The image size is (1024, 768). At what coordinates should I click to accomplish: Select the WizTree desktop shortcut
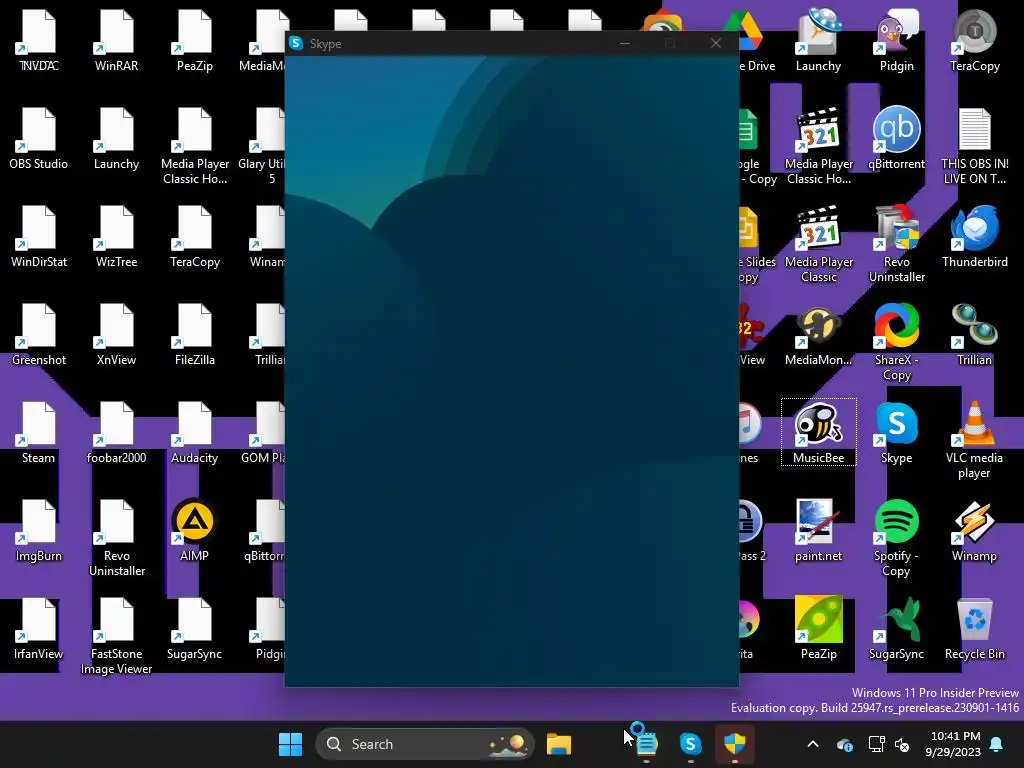(116, 236)
